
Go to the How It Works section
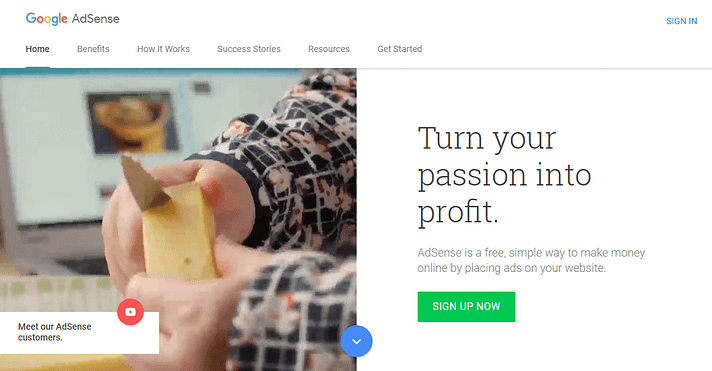pyautogui.click(x=163, y=49)
